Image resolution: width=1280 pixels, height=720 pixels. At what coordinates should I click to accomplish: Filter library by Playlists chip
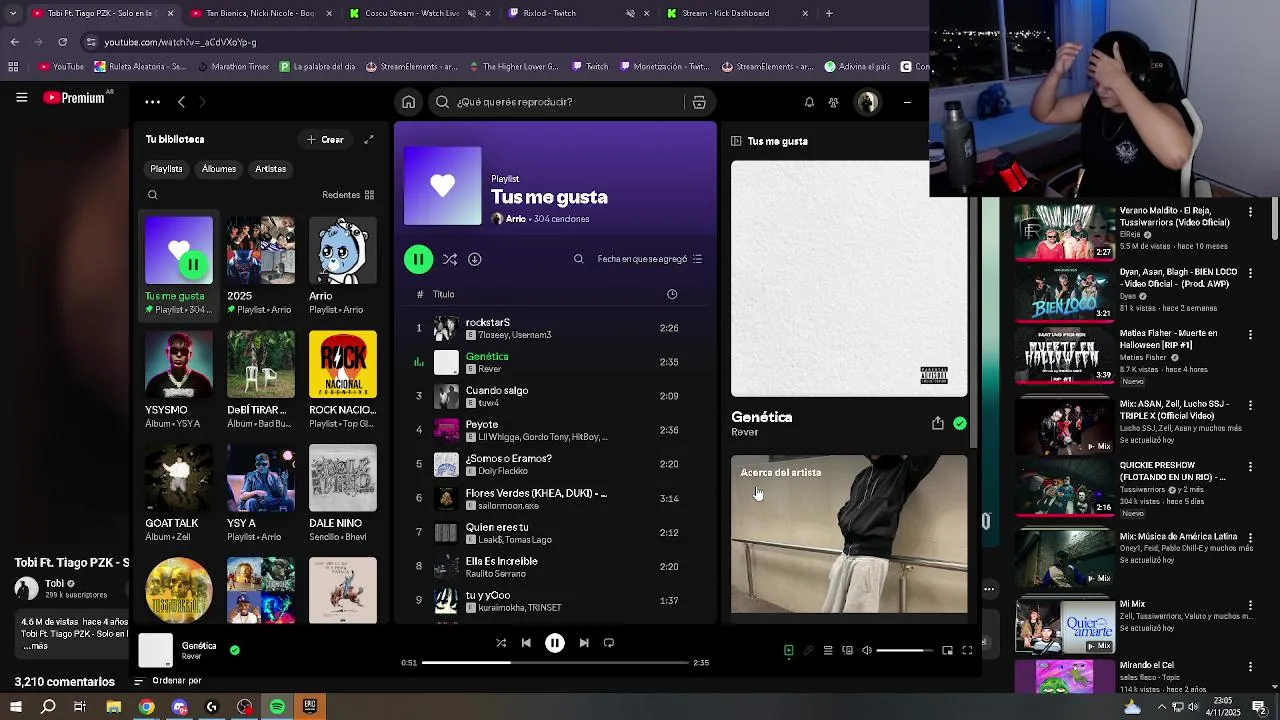(x=167, y=169)
